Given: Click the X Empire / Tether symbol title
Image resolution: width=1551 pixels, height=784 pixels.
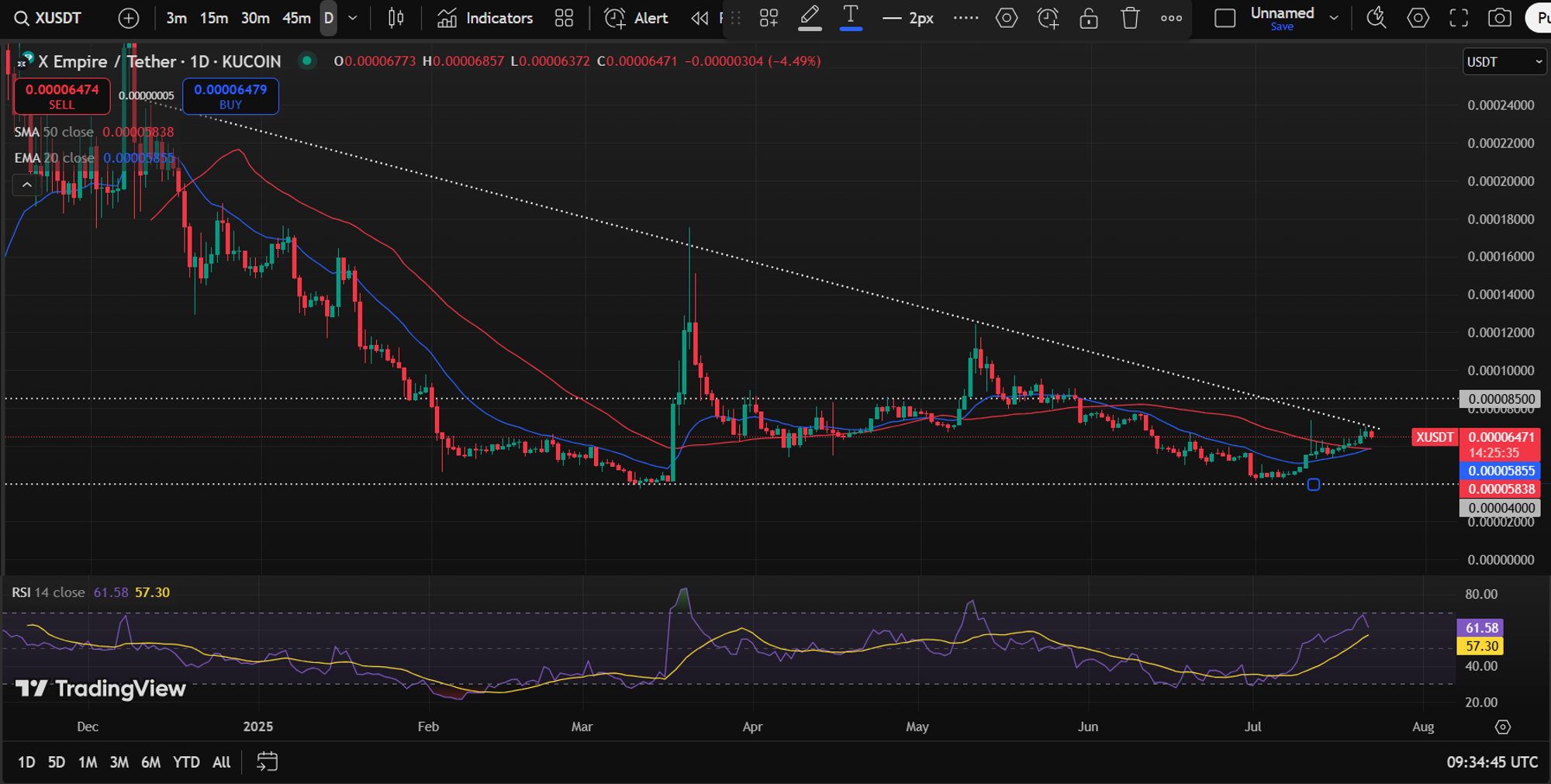Looking at the screenshot, I should tap(159, 61).
